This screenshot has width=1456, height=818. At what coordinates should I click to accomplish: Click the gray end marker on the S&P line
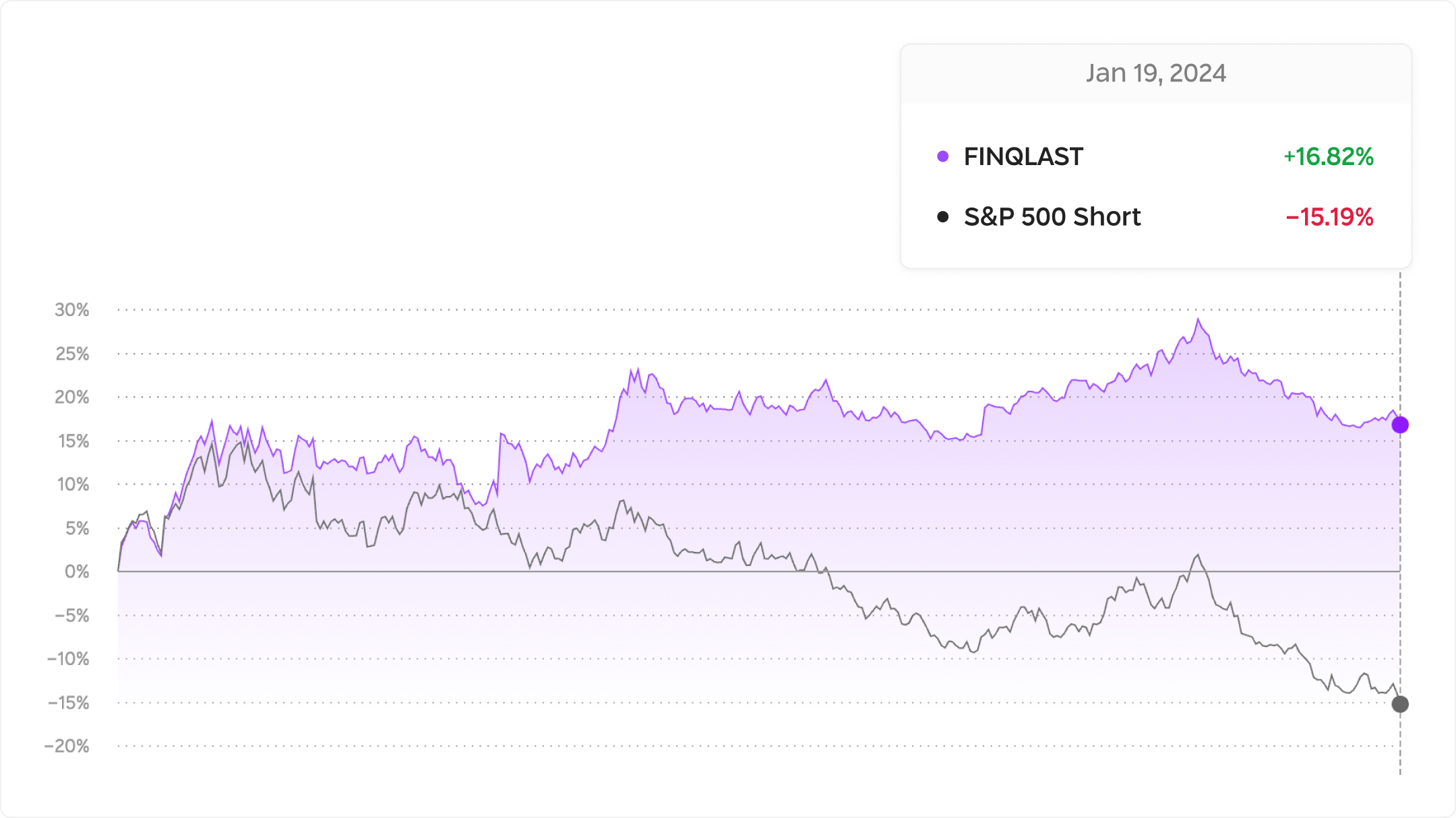[1400, 704]
